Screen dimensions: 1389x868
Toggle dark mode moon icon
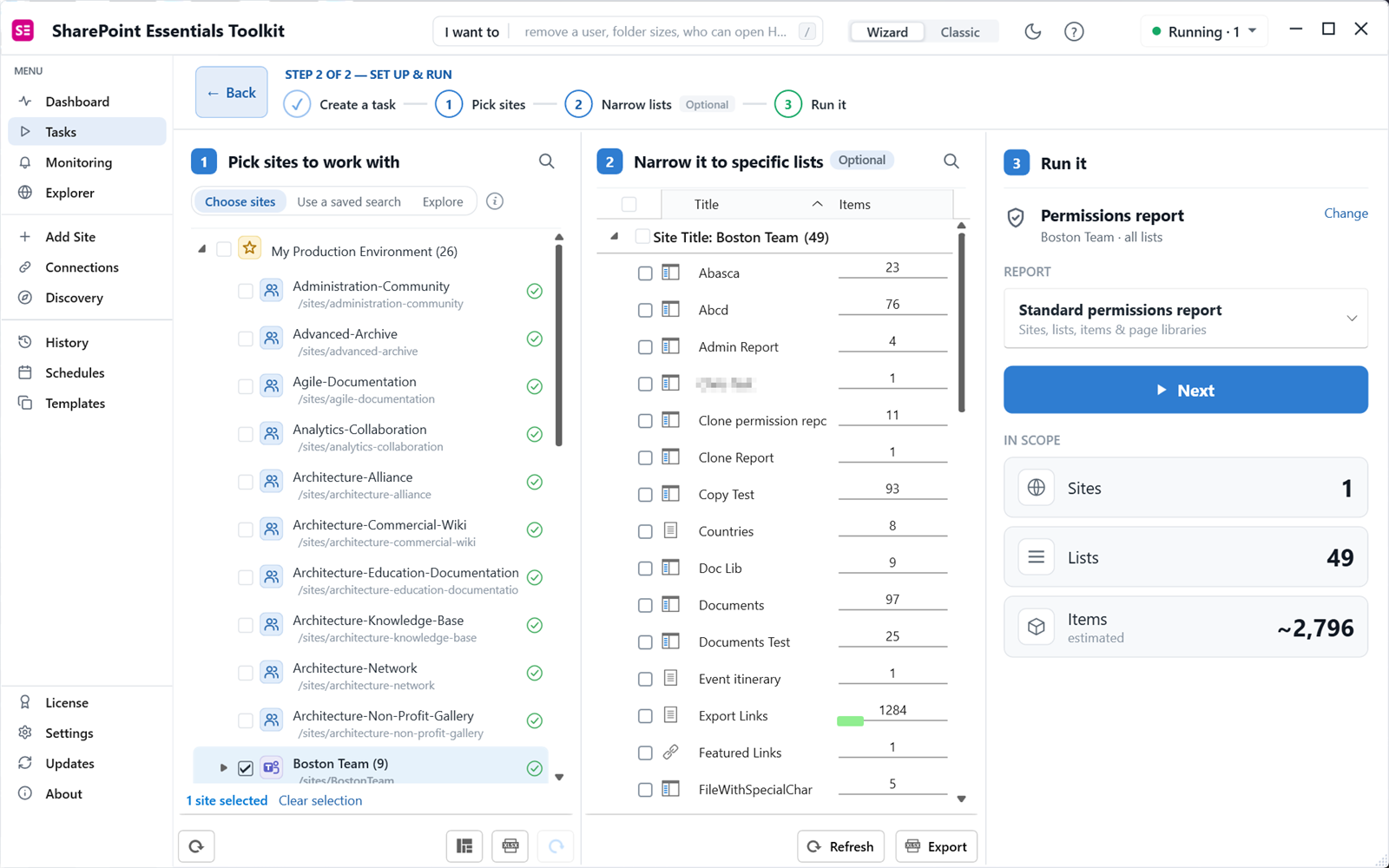(1032, 32)
